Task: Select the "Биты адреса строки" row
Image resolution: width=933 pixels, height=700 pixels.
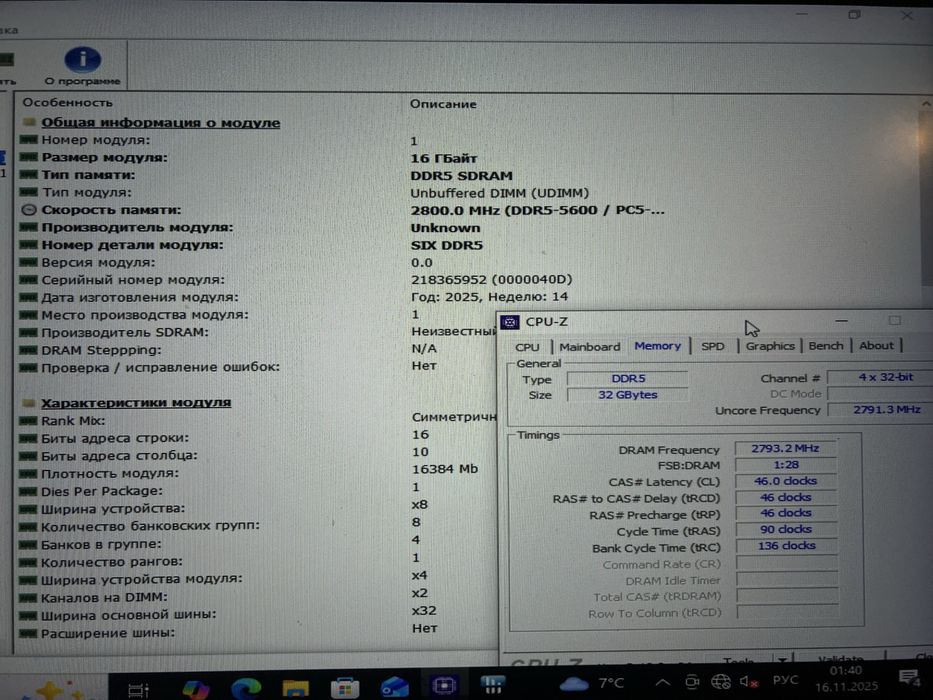Action: pos(224,438)
